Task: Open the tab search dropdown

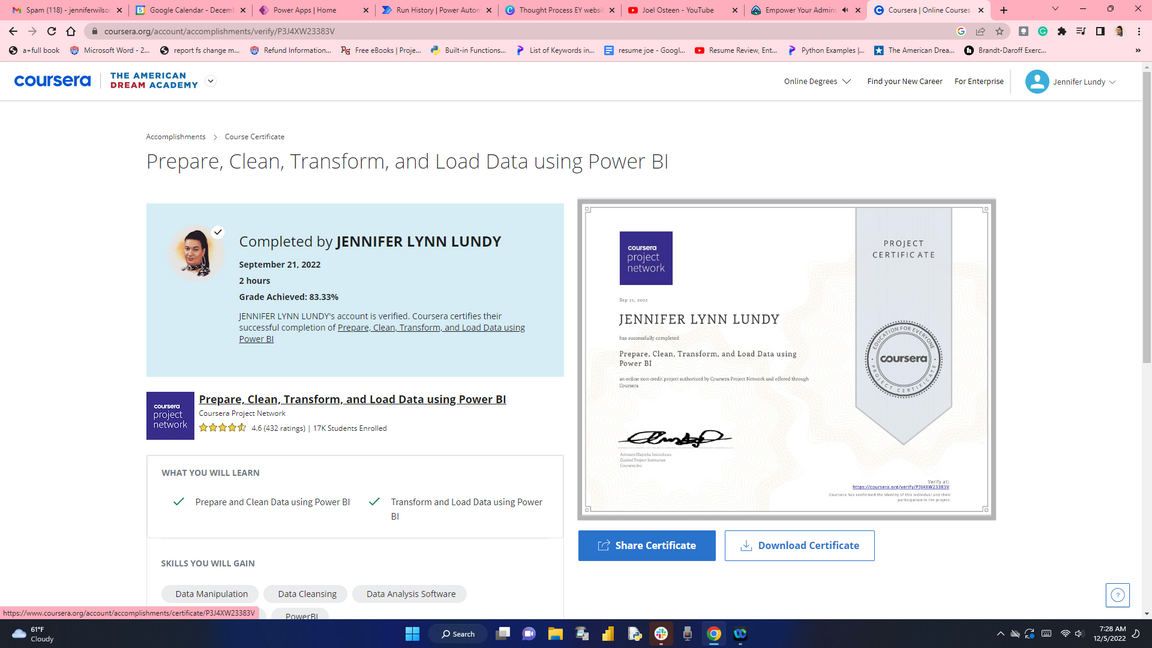Action: [1055, 10]
